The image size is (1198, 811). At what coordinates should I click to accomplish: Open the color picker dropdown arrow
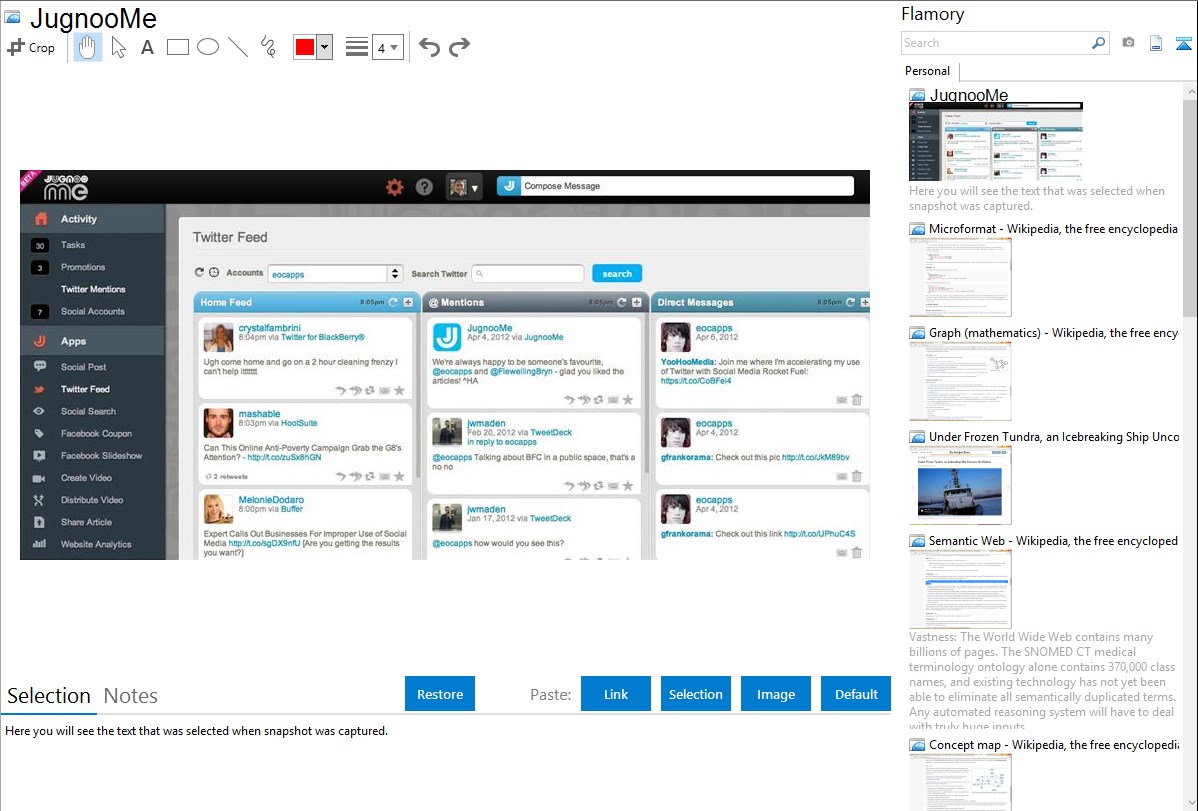[x=325, y=47]
